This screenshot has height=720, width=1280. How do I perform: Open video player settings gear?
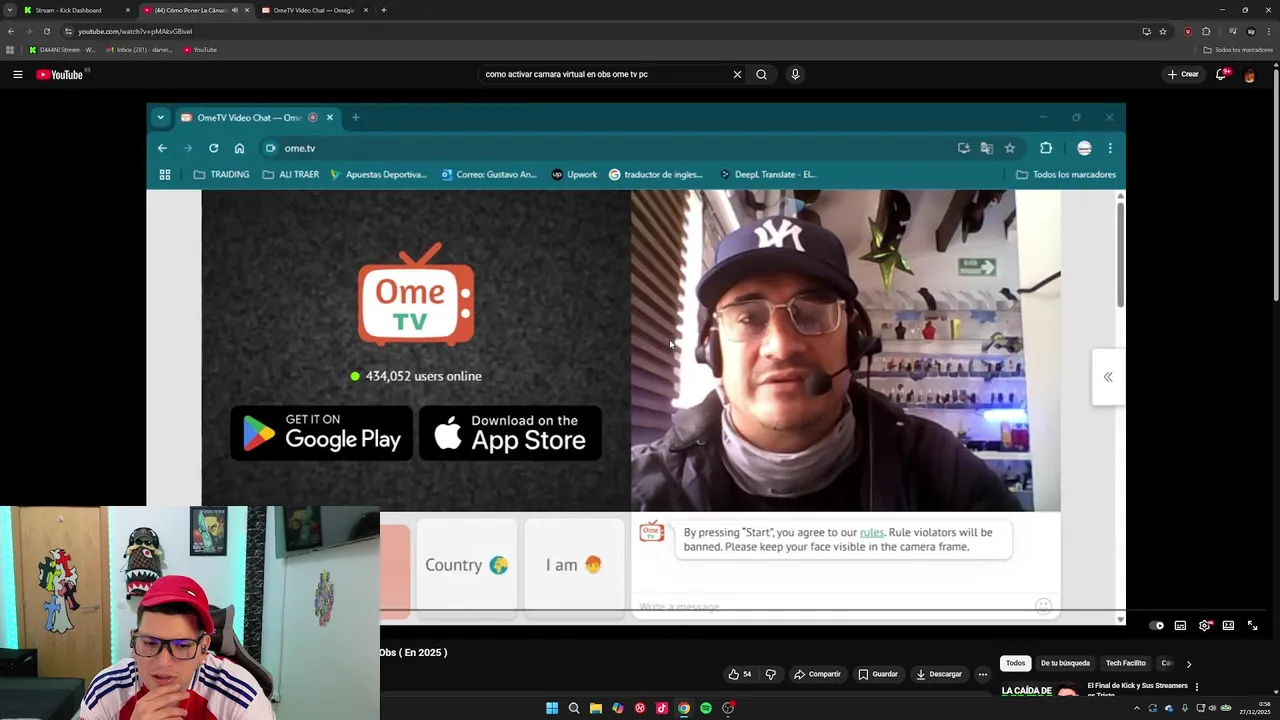click(x=1205, y=626)
